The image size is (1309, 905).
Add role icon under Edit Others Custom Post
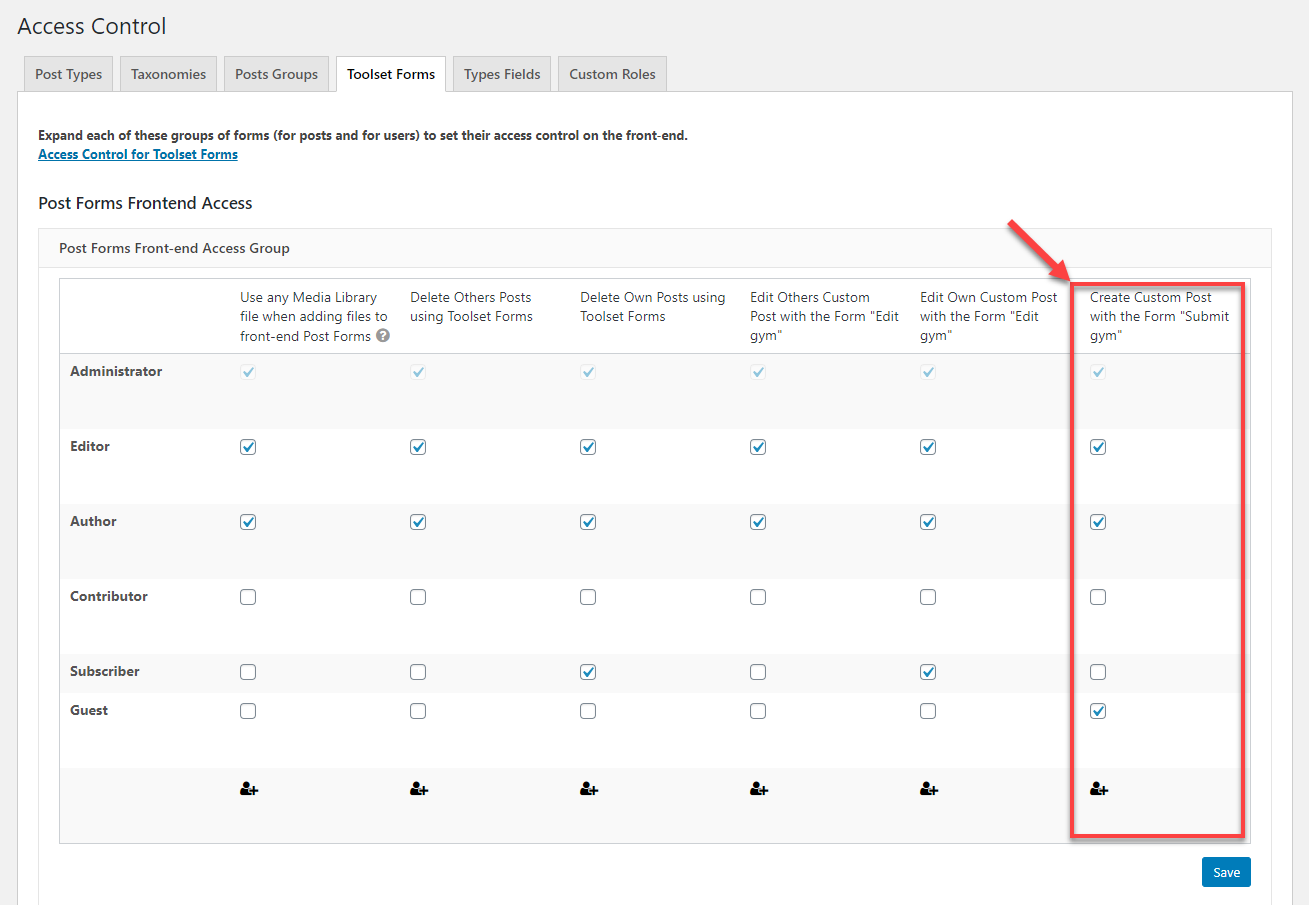(x=758, y=789)
